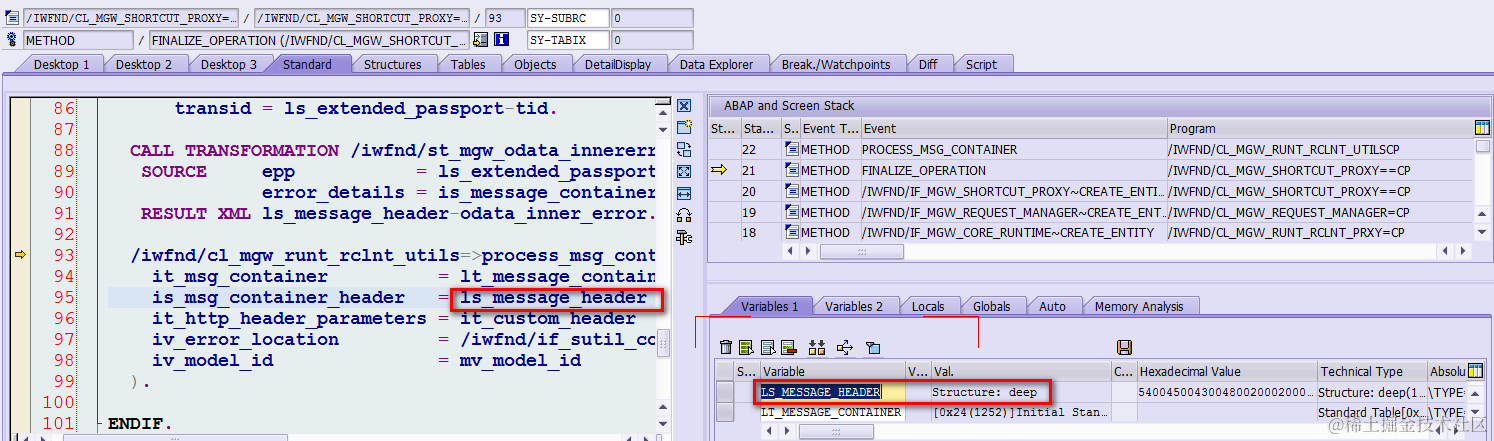Click breakpoint margin at line 93

tap(20, 255)
